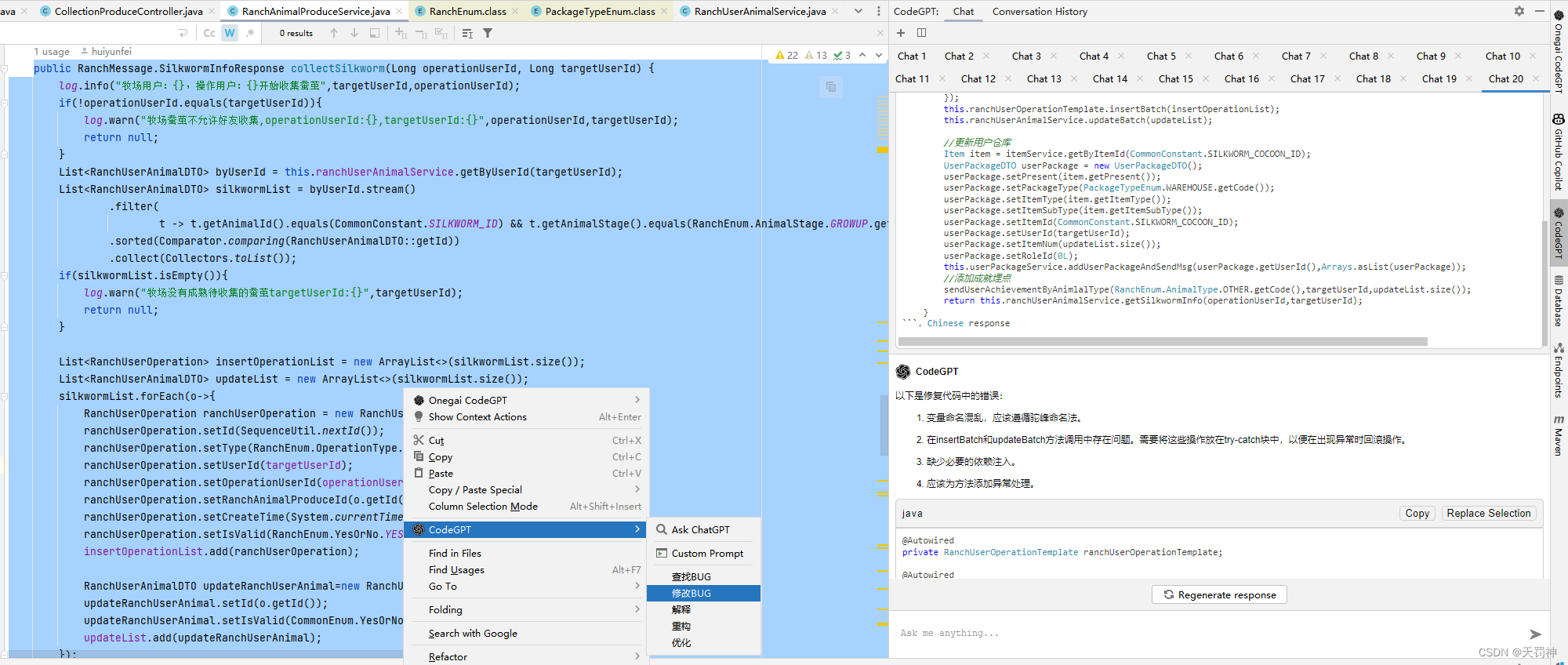Image resolution: width=1568 pixels, height=665 pixels.
Task: Select 优化 in CodeGPT submenu
Action: (704, 642)
